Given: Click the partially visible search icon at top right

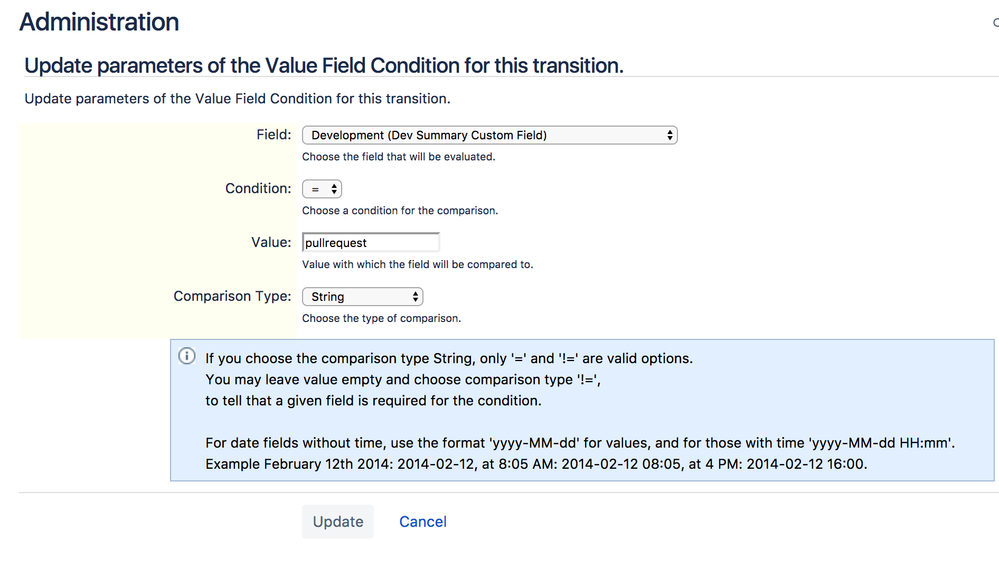Looking at the screenshot, I should click(x=995, y=23).
